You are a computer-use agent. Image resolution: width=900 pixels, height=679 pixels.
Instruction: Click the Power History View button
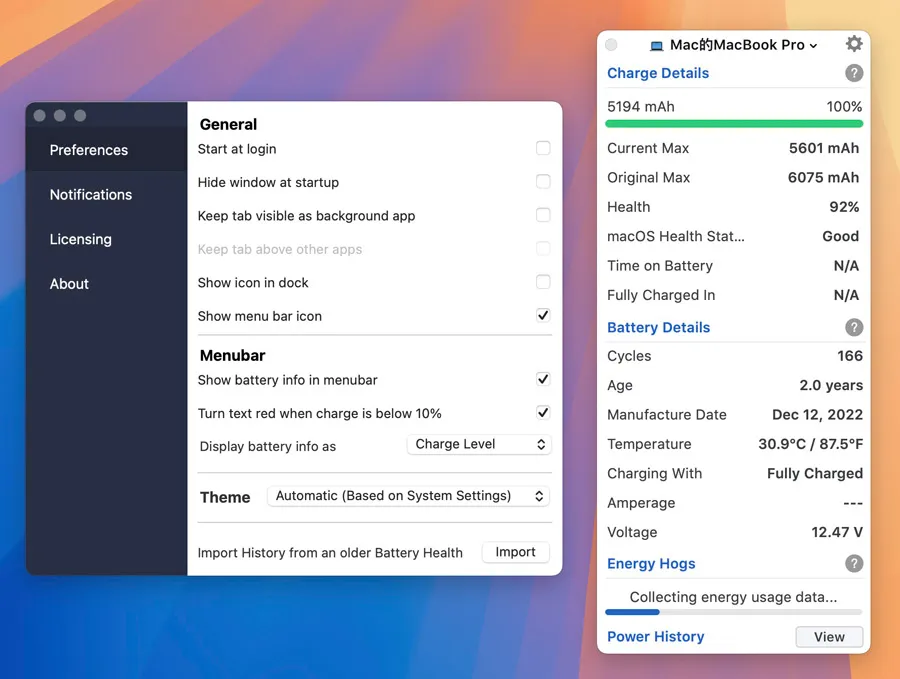829,637
